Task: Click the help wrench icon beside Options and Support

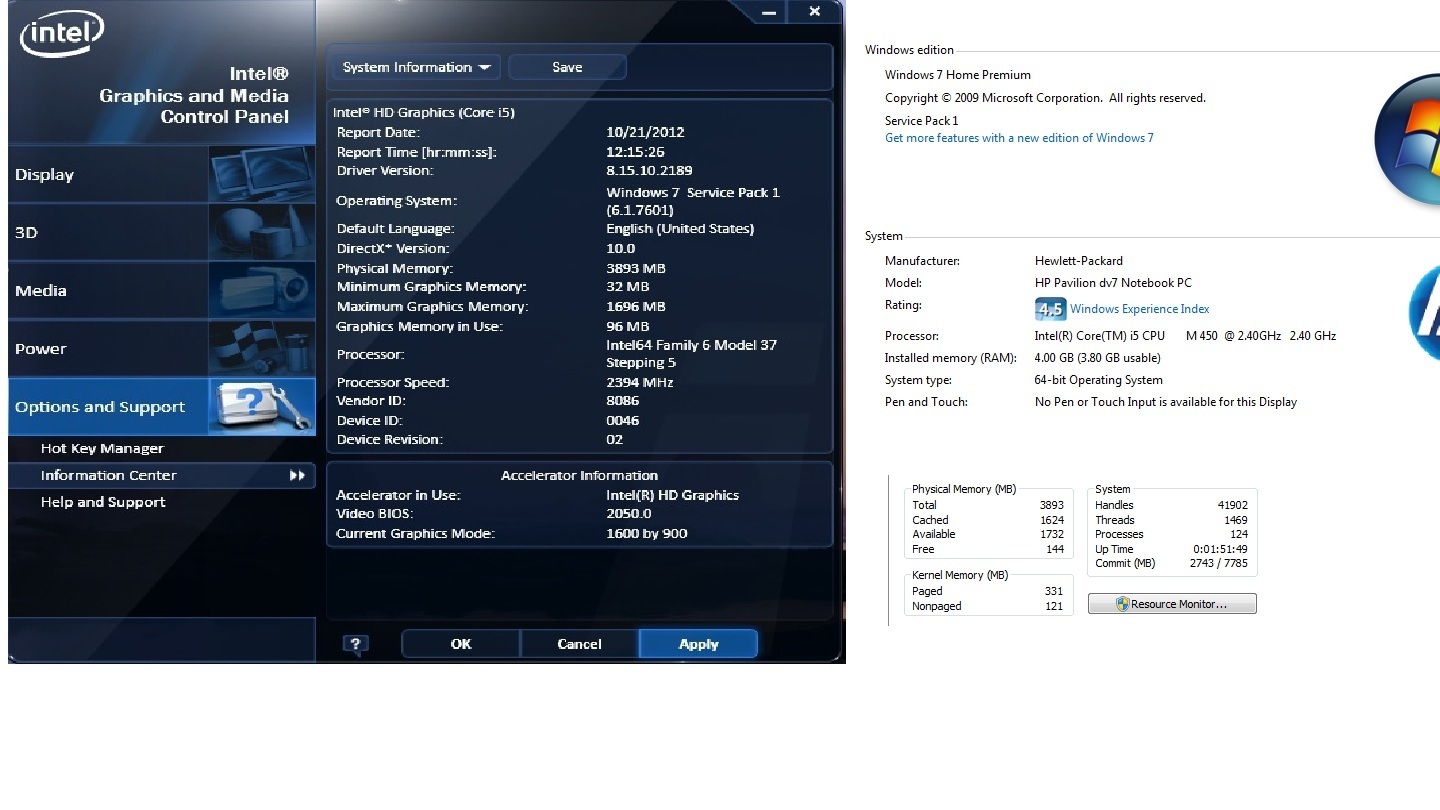Action: tap(262, 406)
